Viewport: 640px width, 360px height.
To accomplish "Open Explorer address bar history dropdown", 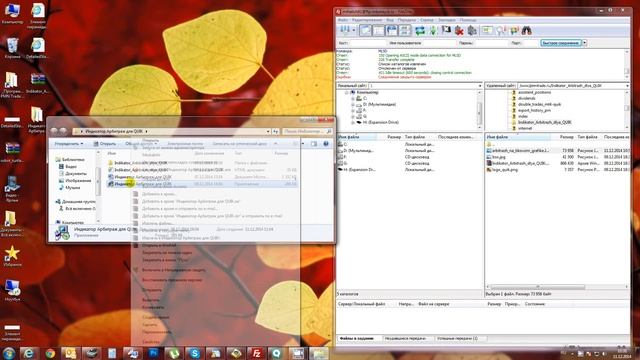I will pos(268,131).
